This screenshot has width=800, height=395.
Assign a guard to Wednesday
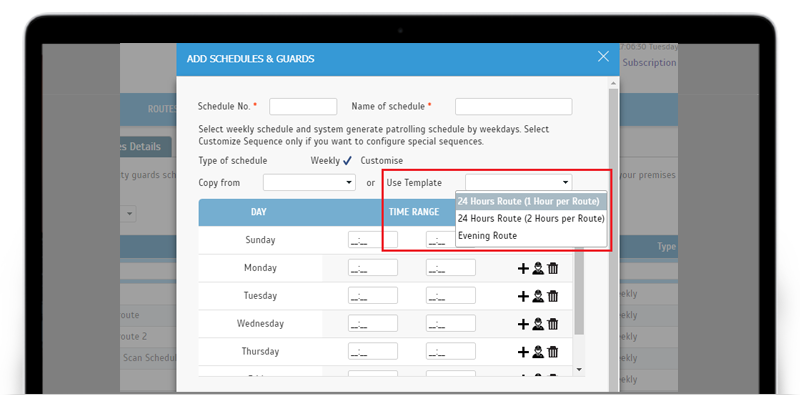pyautogui.click(x=538, y=324)
